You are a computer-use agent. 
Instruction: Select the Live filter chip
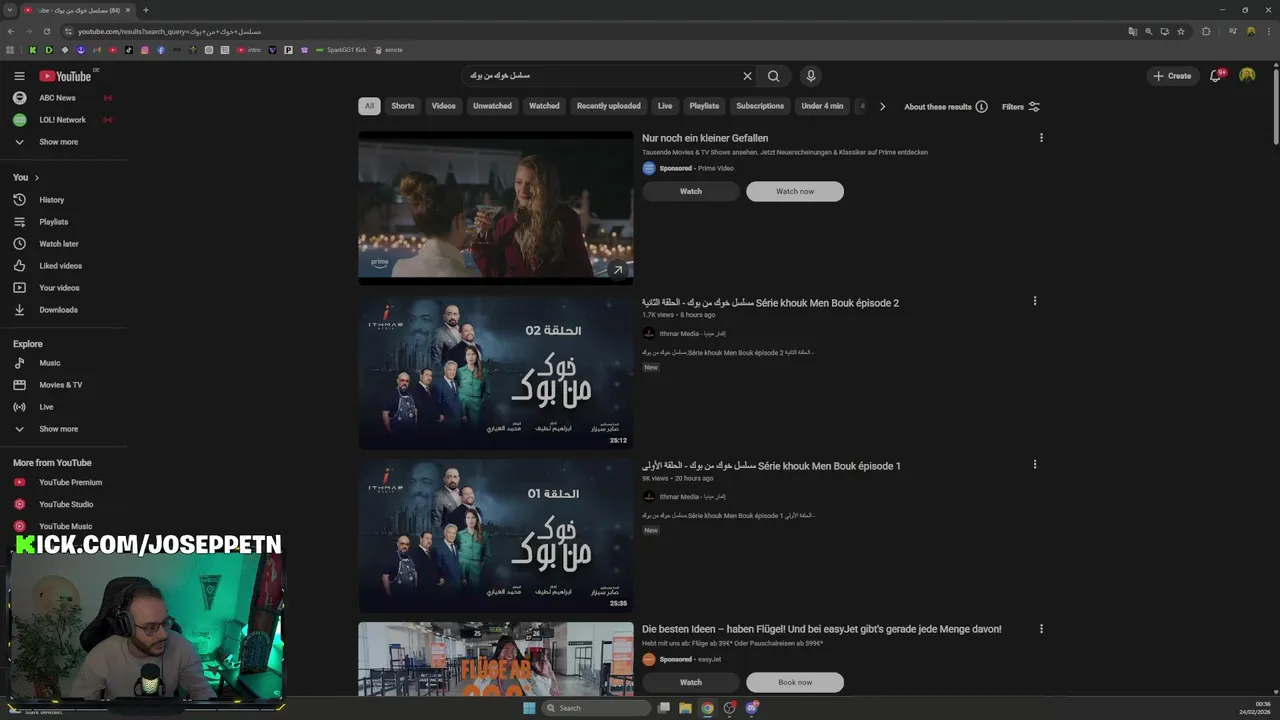tap(665, 106)
